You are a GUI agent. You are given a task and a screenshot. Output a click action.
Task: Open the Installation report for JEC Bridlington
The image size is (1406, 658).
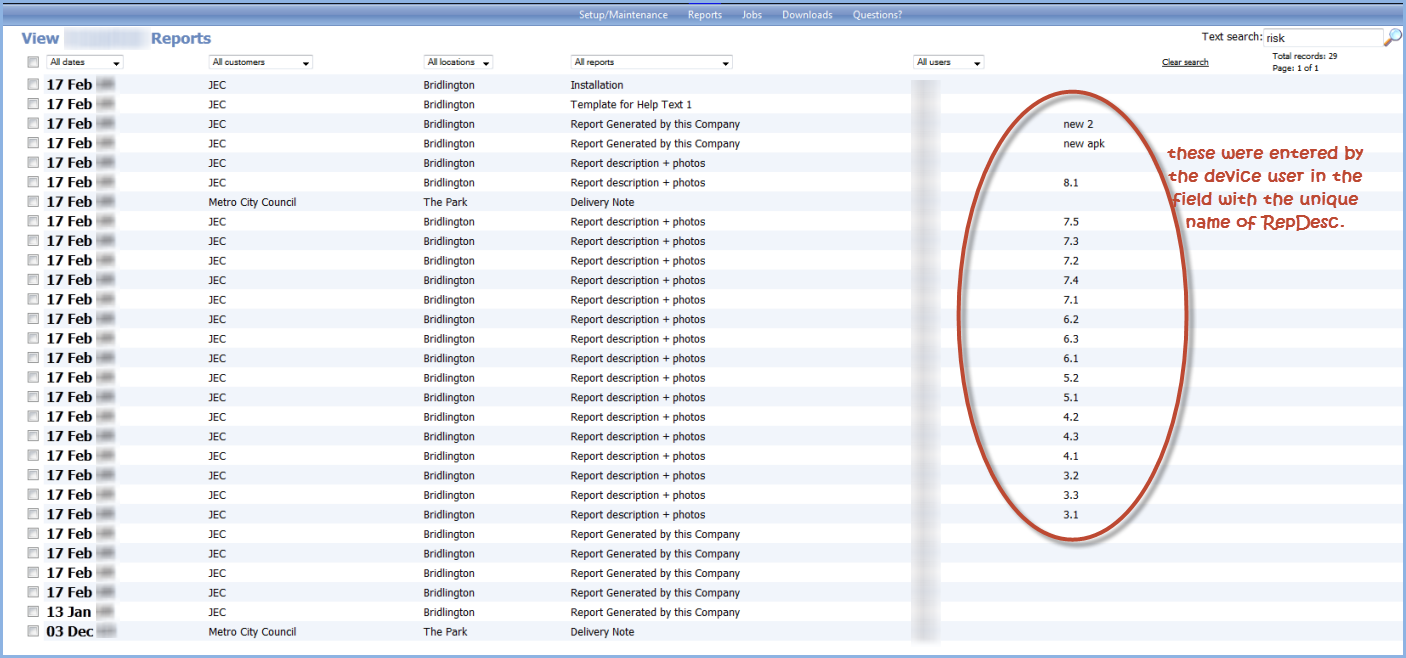click(596, 85)
